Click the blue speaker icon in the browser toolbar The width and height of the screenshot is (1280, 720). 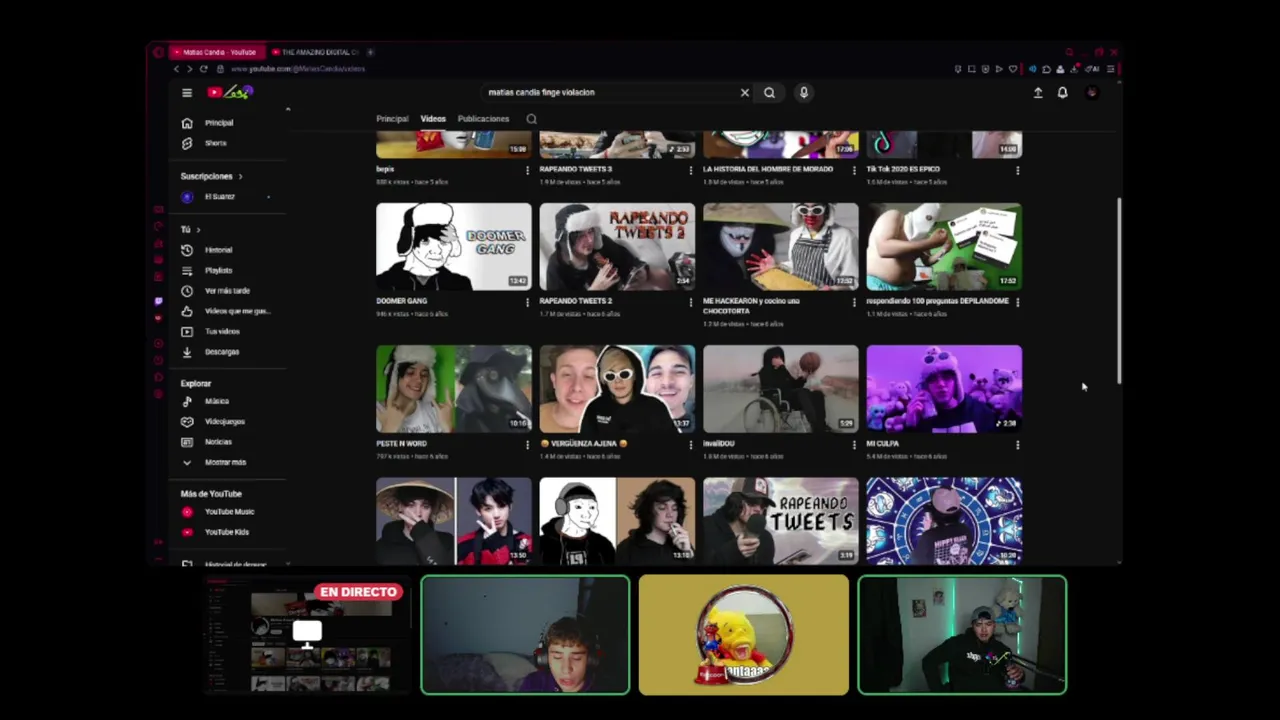1033,69
